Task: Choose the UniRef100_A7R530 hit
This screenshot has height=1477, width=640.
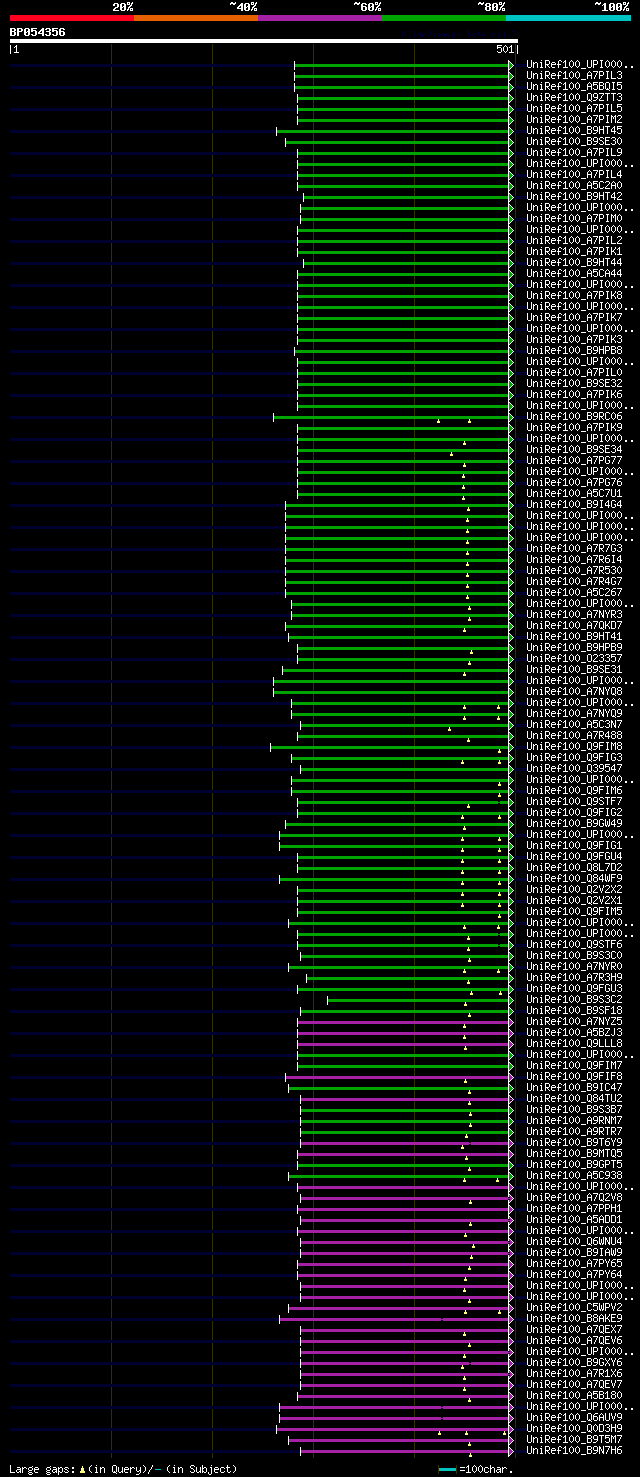Action: tap(574, 570)
